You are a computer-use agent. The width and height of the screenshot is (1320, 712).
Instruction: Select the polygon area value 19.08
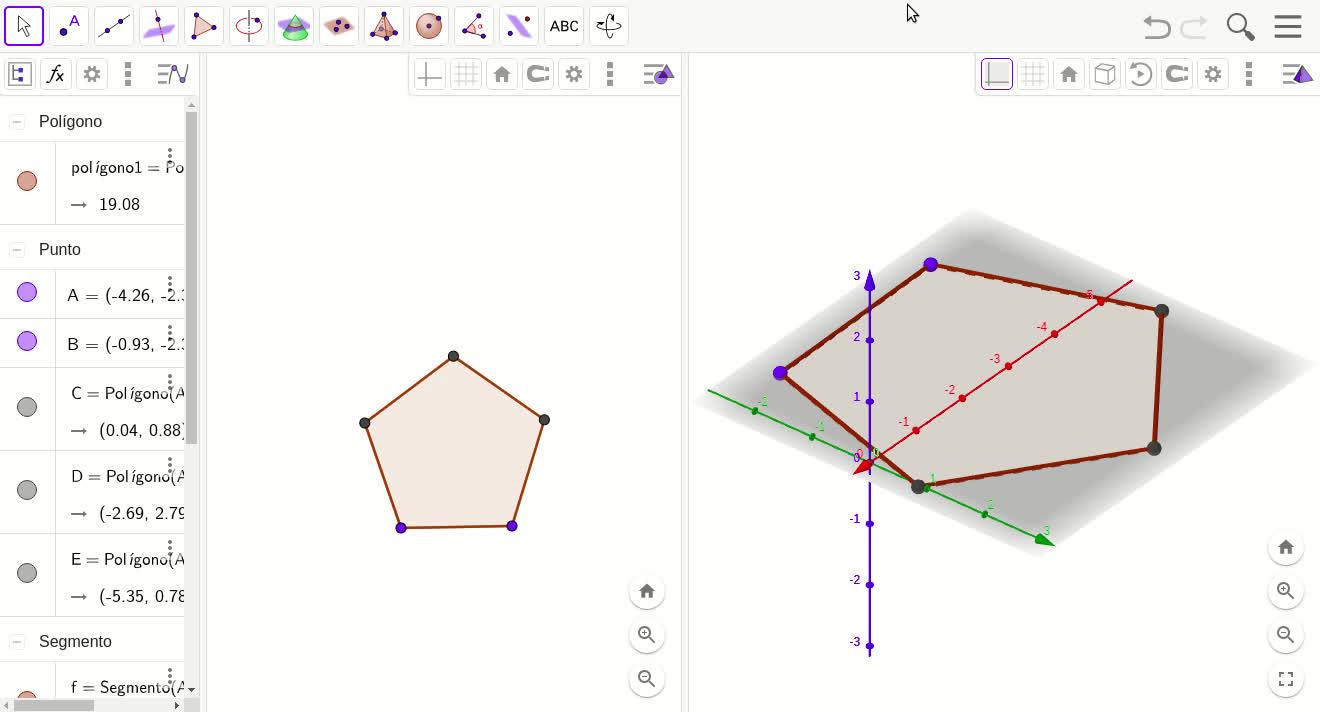tap(119, 204)
